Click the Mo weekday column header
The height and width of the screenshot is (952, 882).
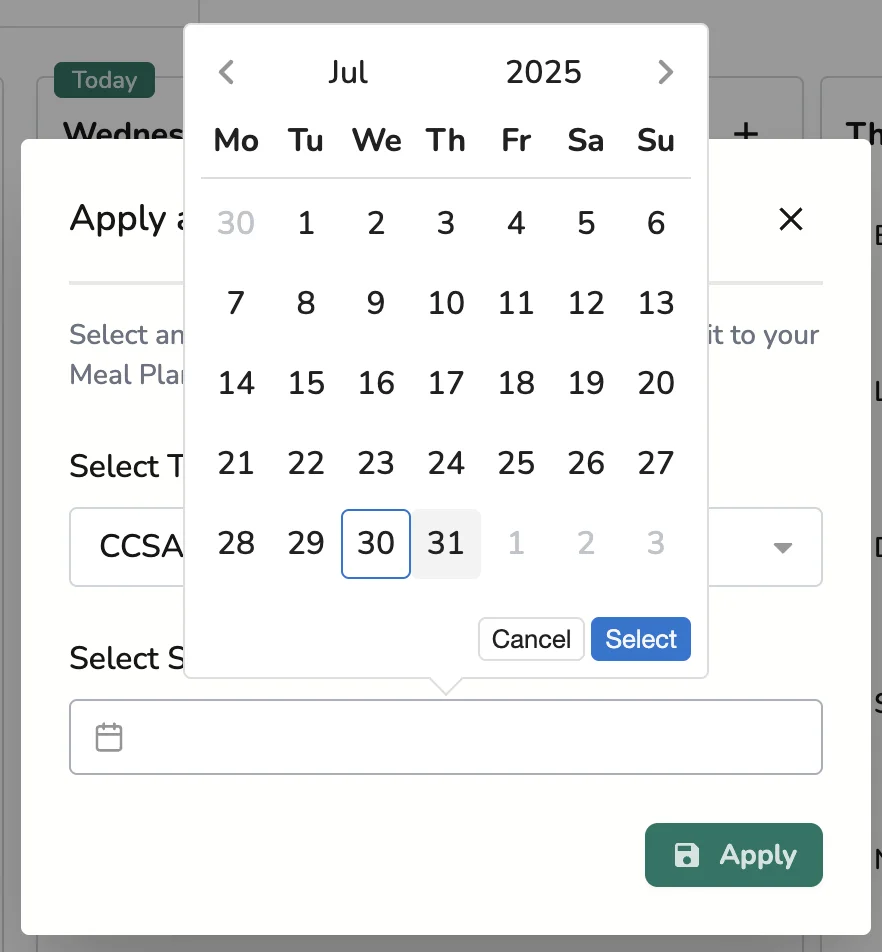coord(235,141)
